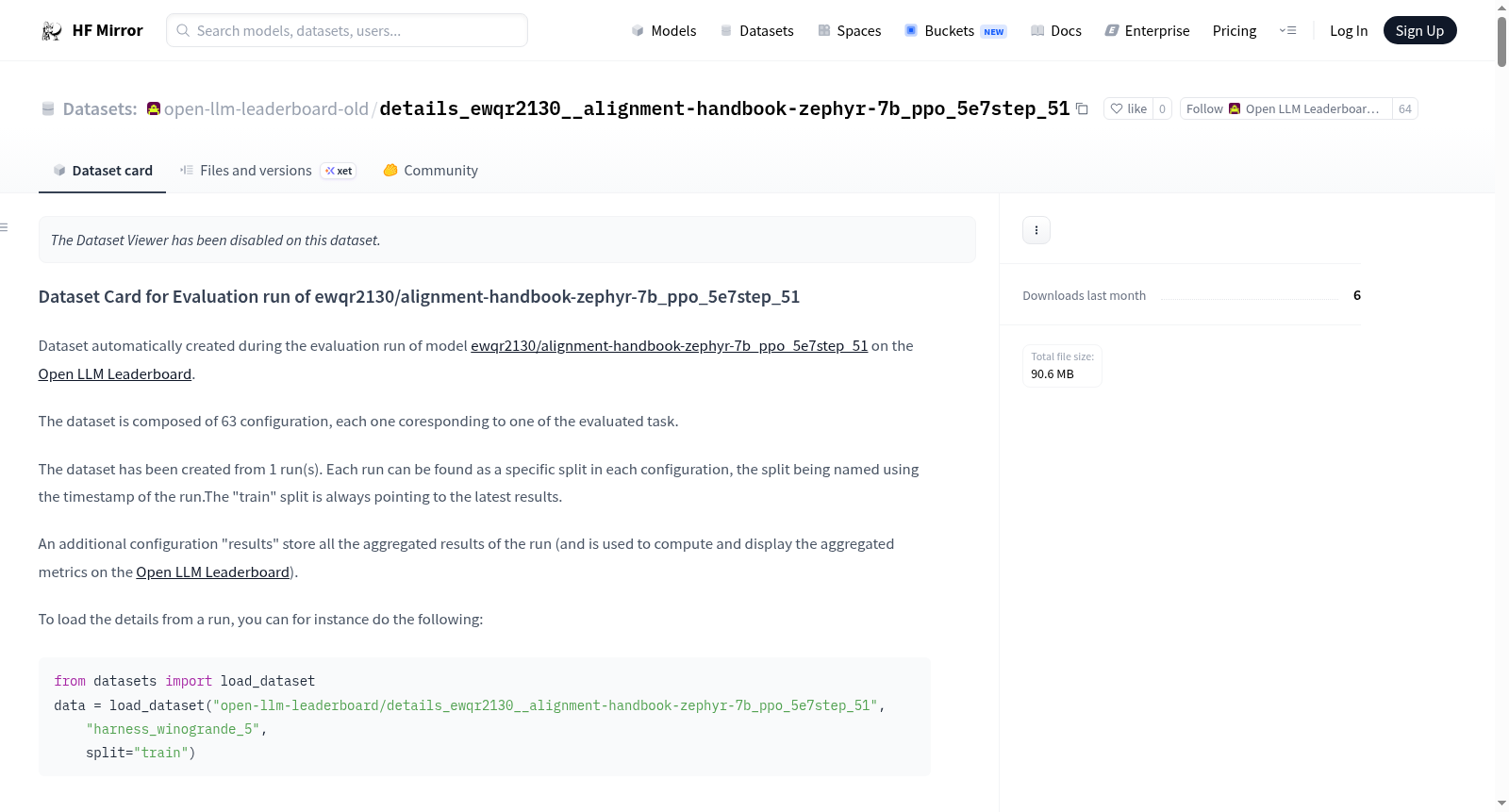This screenshot has width=1509, height=812.
Task: Focus the Search models, datasets, users field
Action: [347, 30]
